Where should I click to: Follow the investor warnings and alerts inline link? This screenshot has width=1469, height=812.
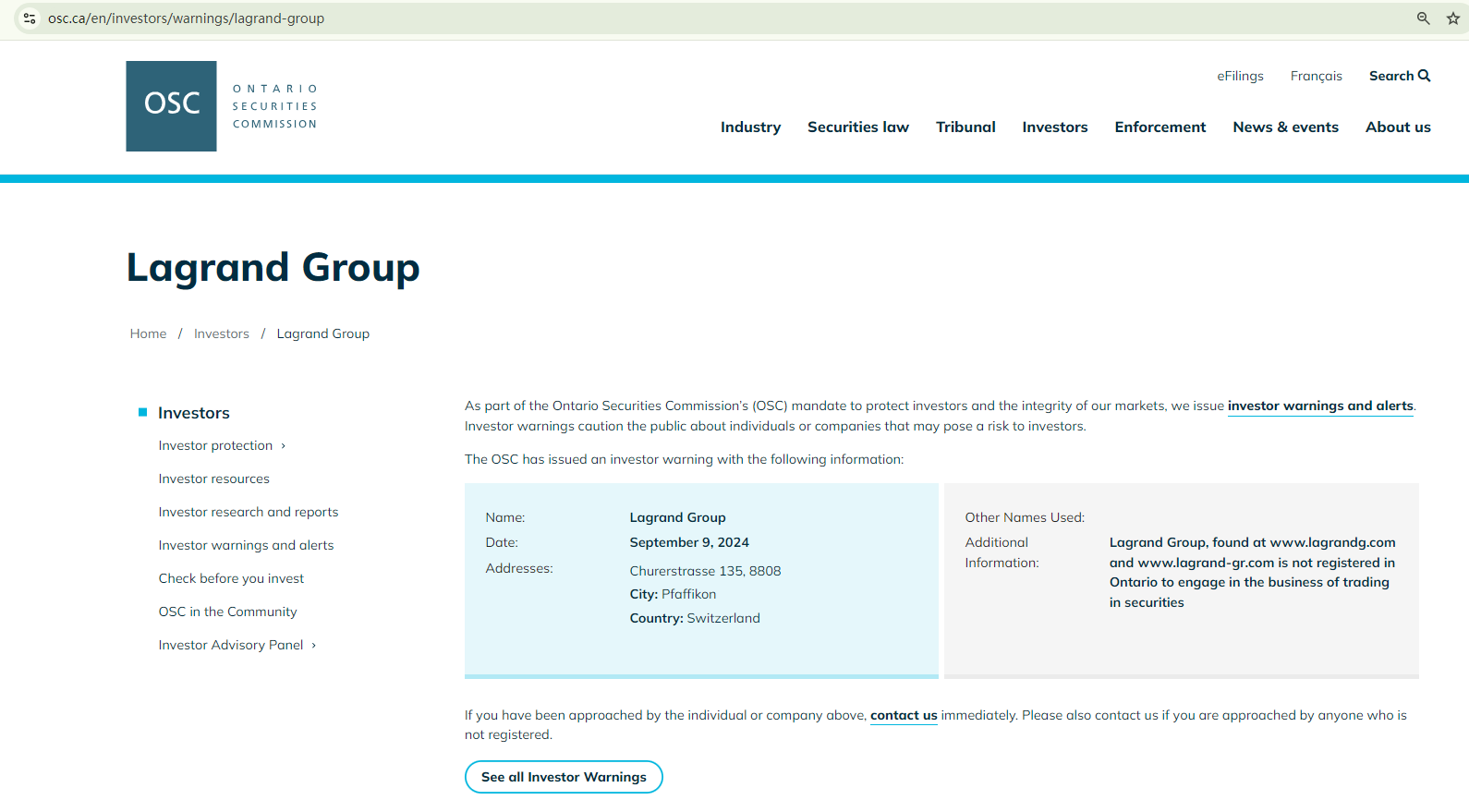[x=1320, y=406]
